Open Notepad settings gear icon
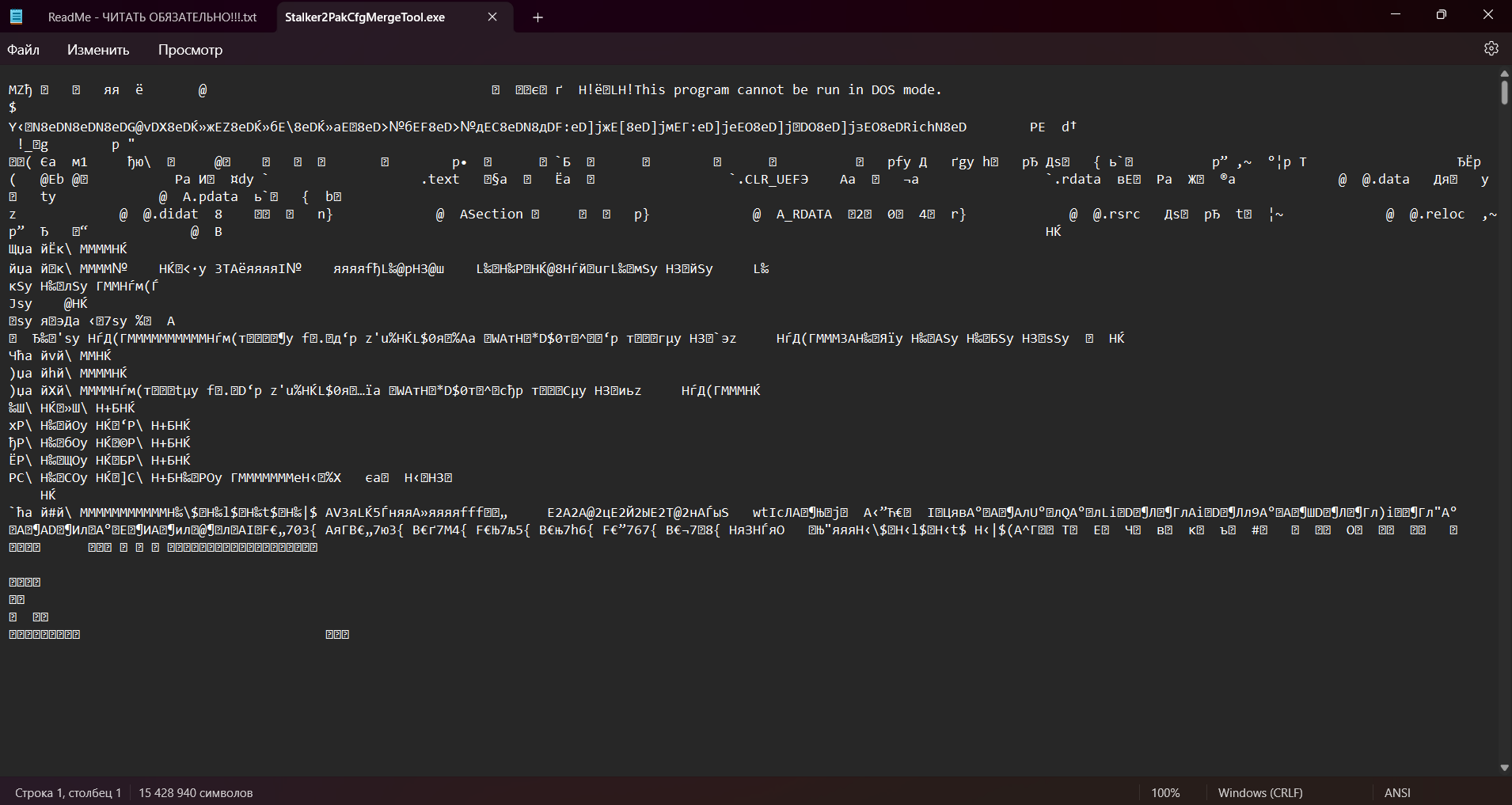This screenshot has height=805, width=1512. (1491, 49)
